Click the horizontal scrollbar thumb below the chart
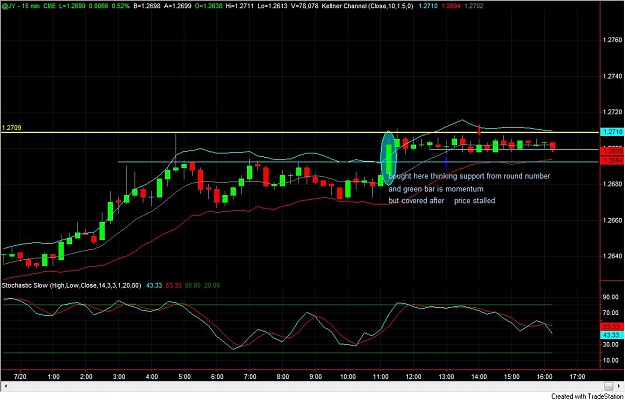 pyautogui.click(x=609, y=386)
